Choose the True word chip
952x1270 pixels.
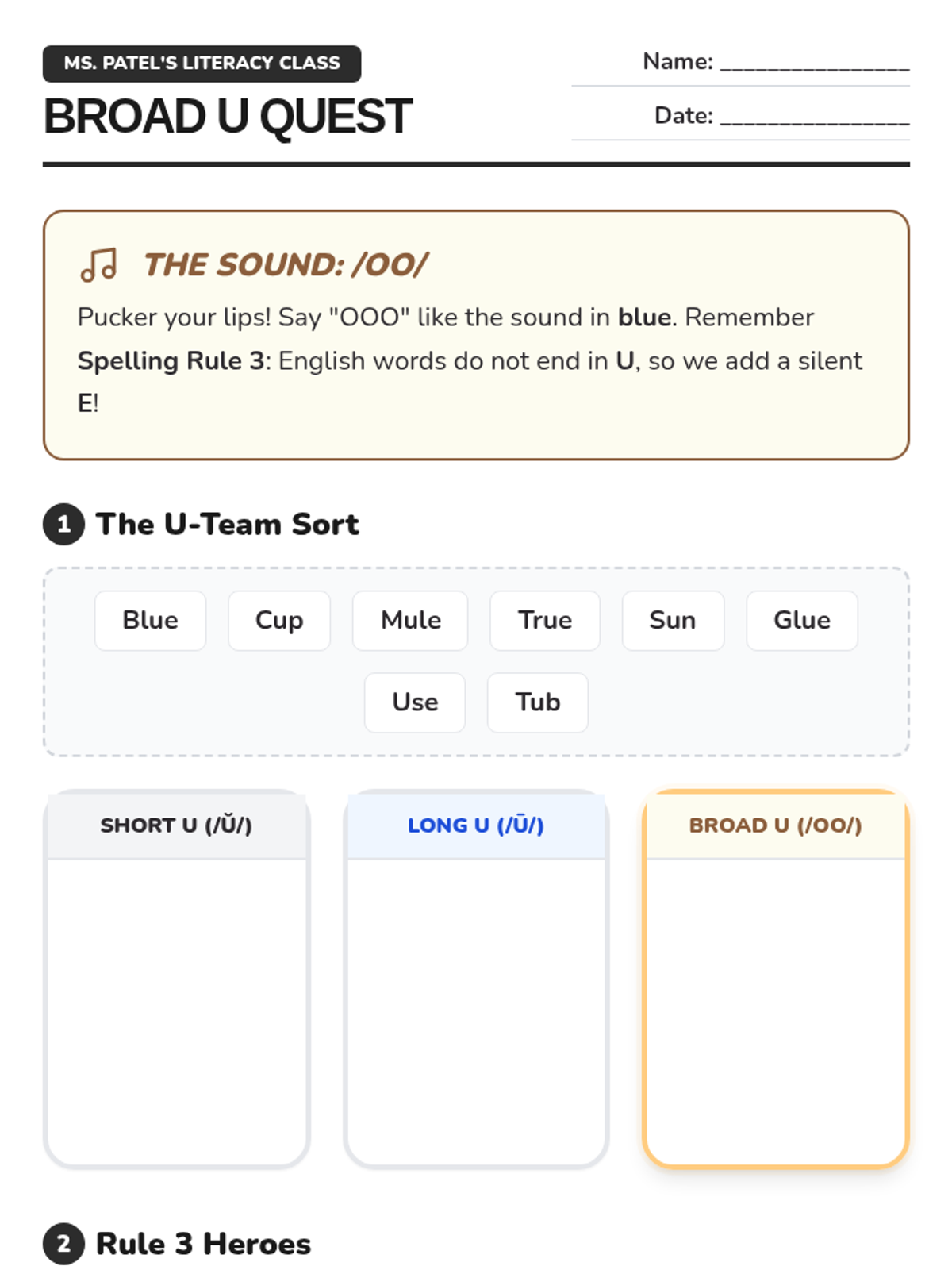pos(545,620)
